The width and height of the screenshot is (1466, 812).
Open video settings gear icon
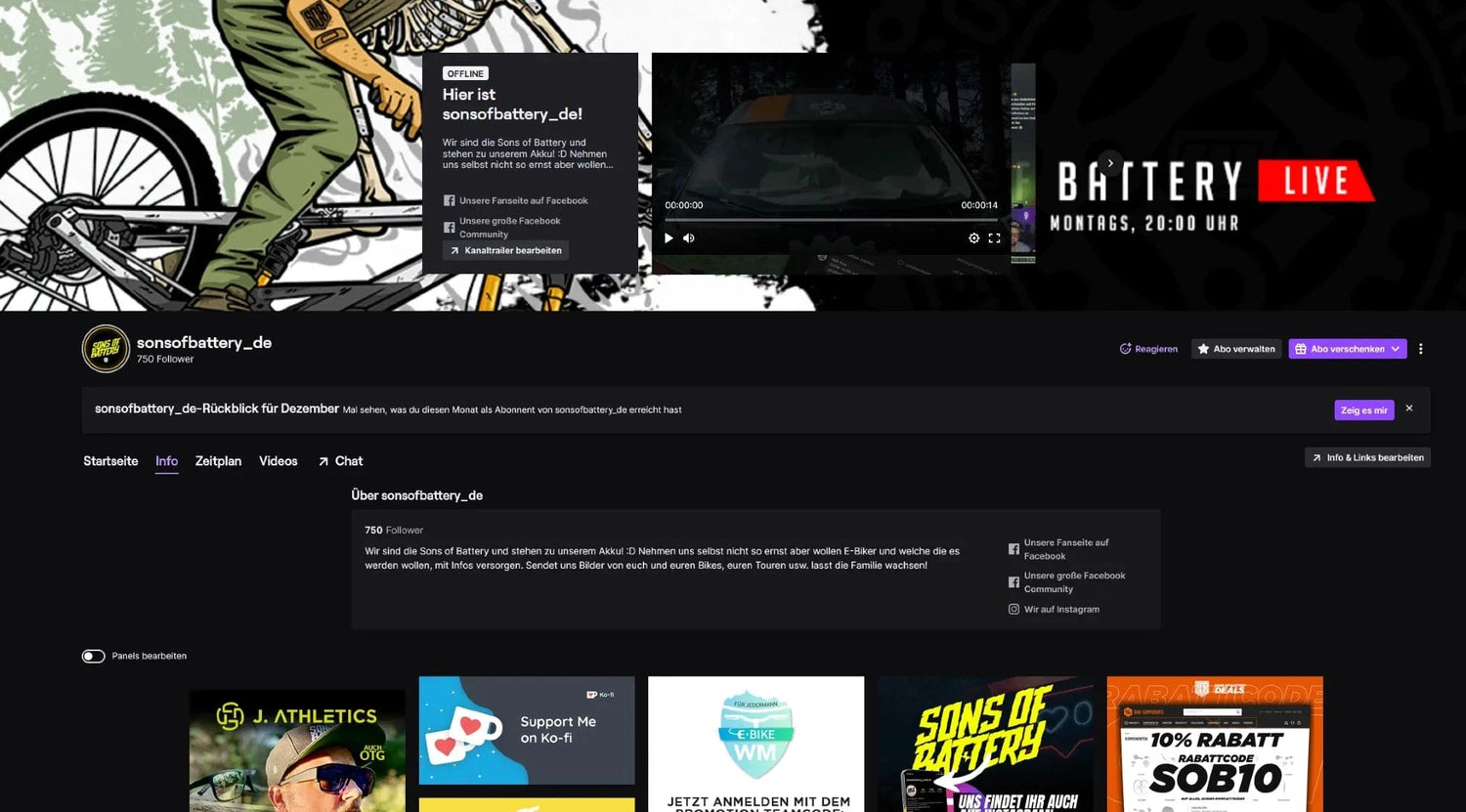[973, 238]
